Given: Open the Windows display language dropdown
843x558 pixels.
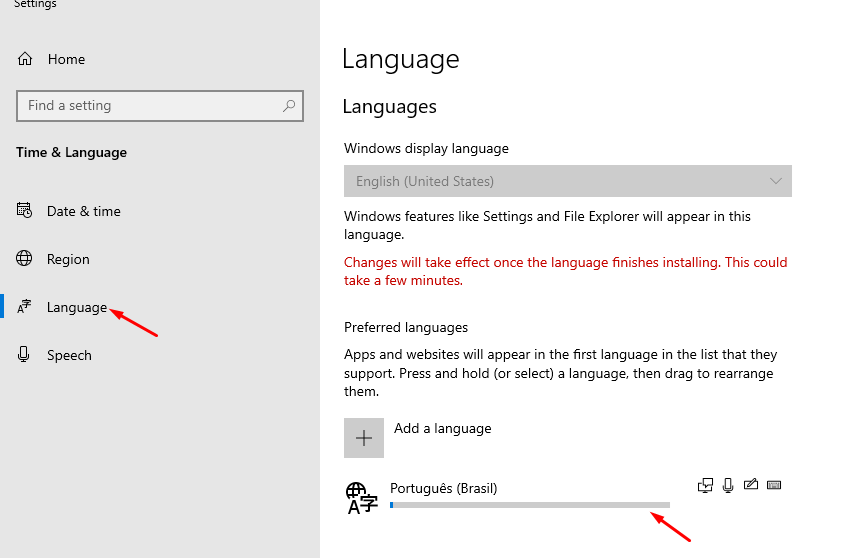Looking at the screenshot, I should coord(568,181).
